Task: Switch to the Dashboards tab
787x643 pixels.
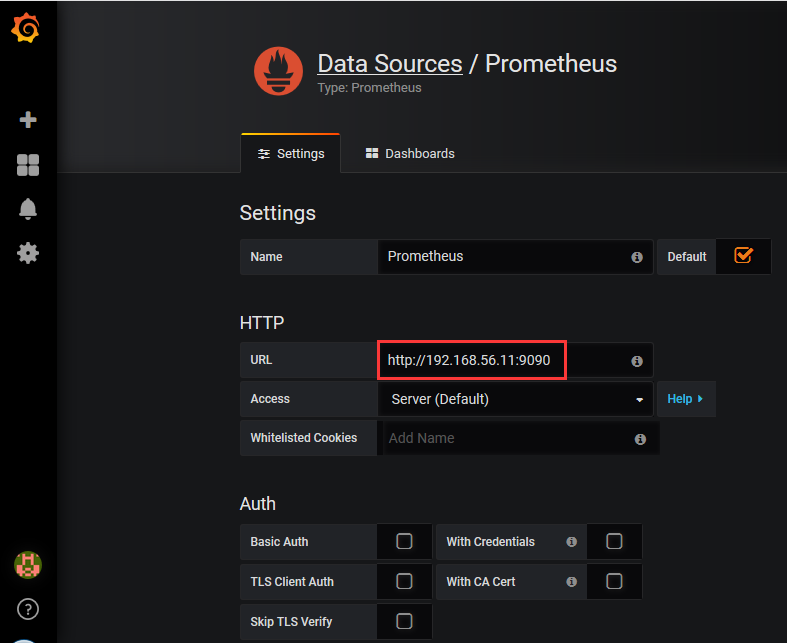Action: [410, 154]
